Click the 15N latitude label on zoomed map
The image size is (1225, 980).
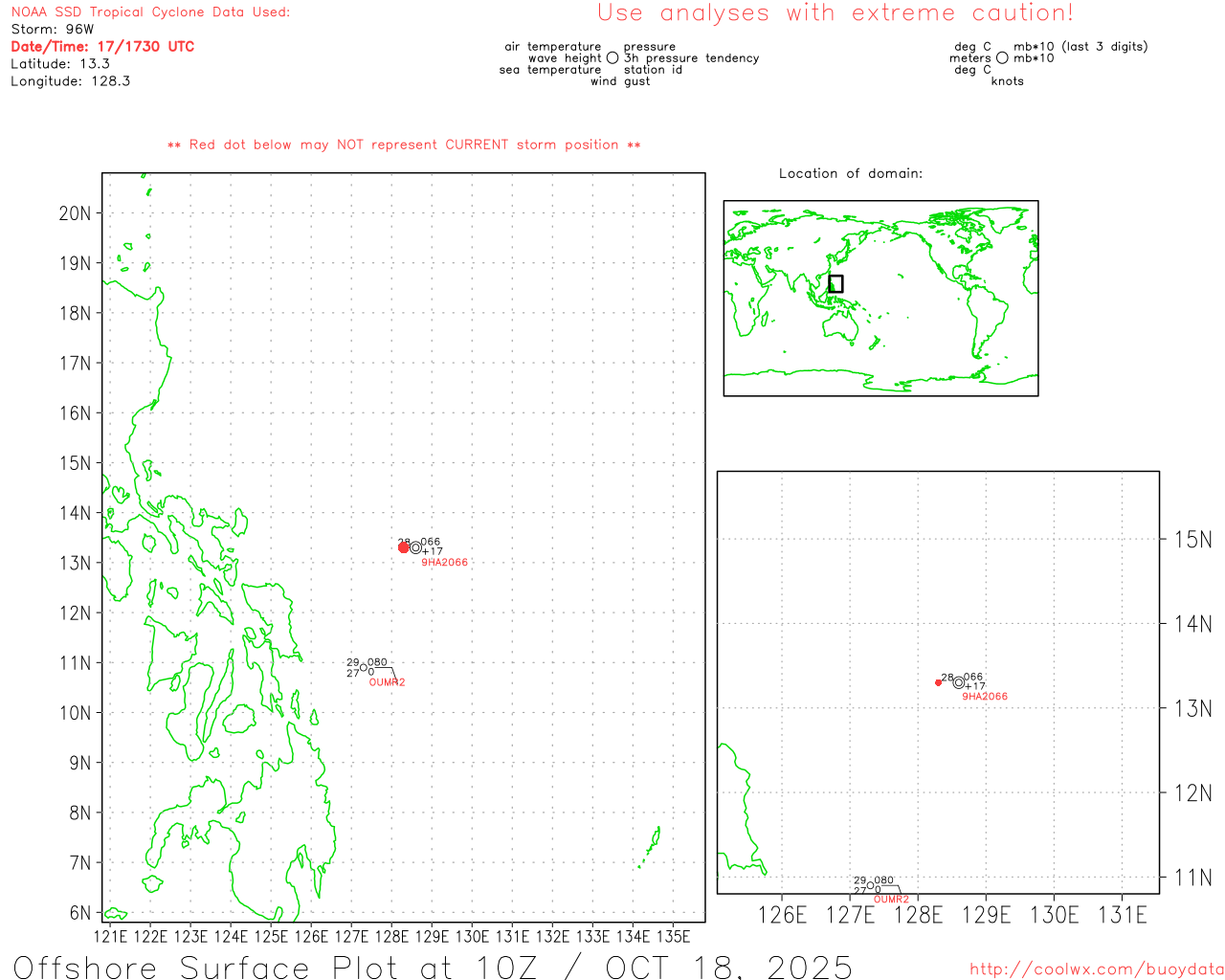coord(1192,540)
